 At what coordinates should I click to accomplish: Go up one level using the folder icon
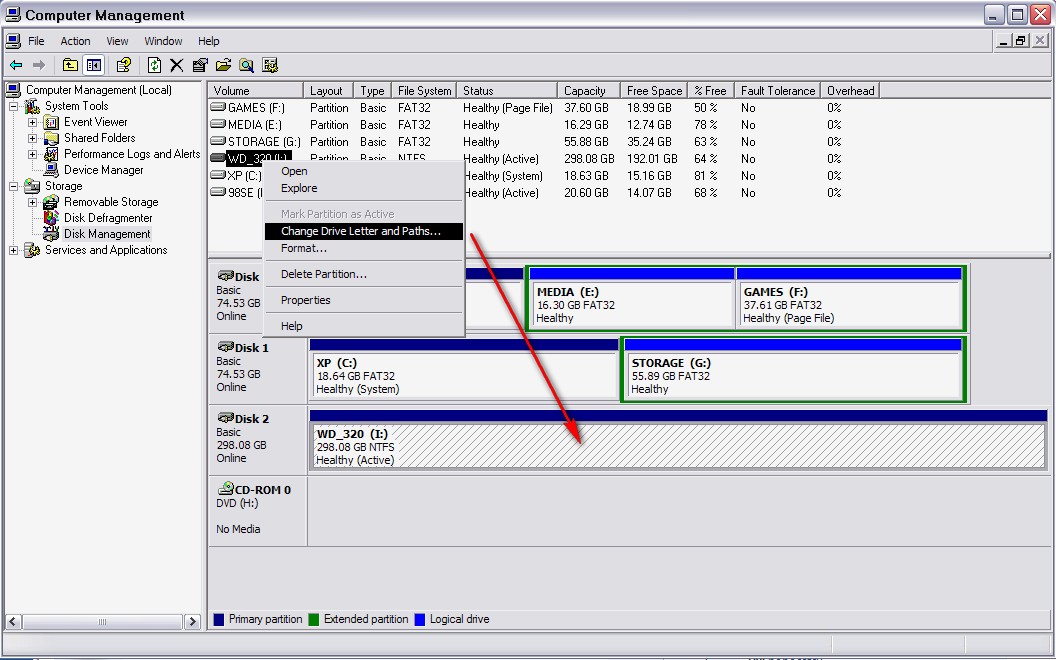[70, 65]
